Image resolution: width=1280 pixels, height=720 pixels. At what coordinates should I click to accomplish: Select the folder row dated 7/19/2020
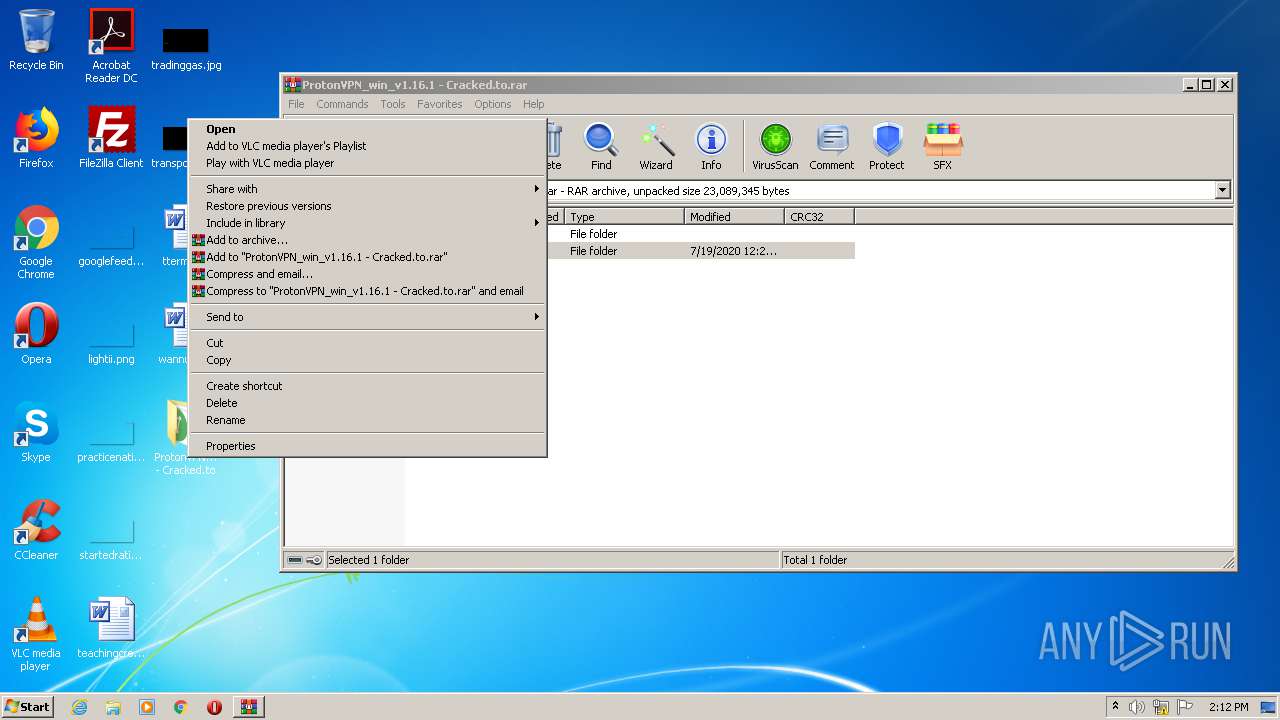[700, 251]
